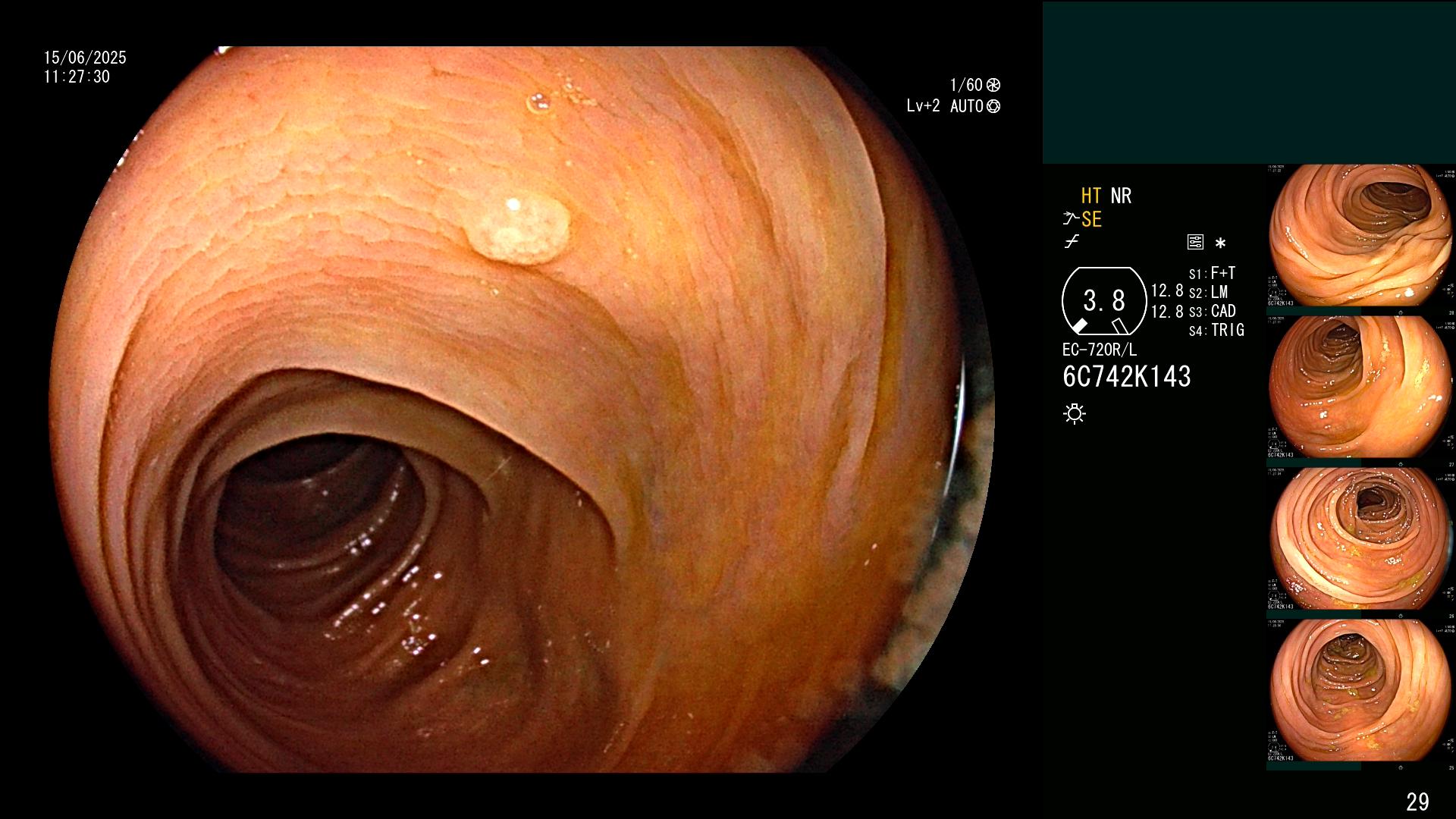This screenshot has width=1456, height=819.
Task: Select the S4: TRIG switch assignment
Action: 1216,331
